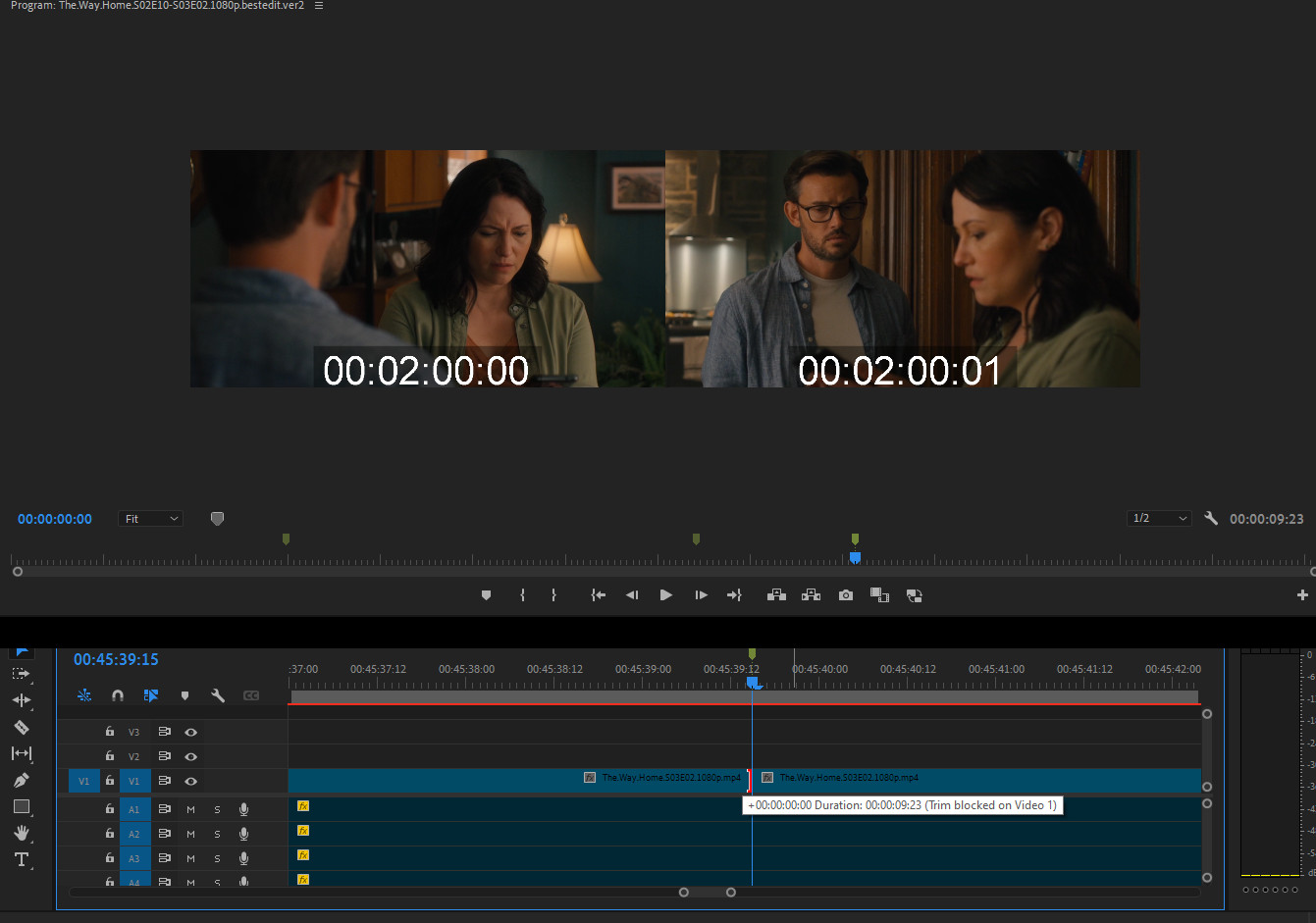Click the Timeline ruler playhead
Image resolution: width=1316 pixels, height=923 pixels.
[752, 682]
